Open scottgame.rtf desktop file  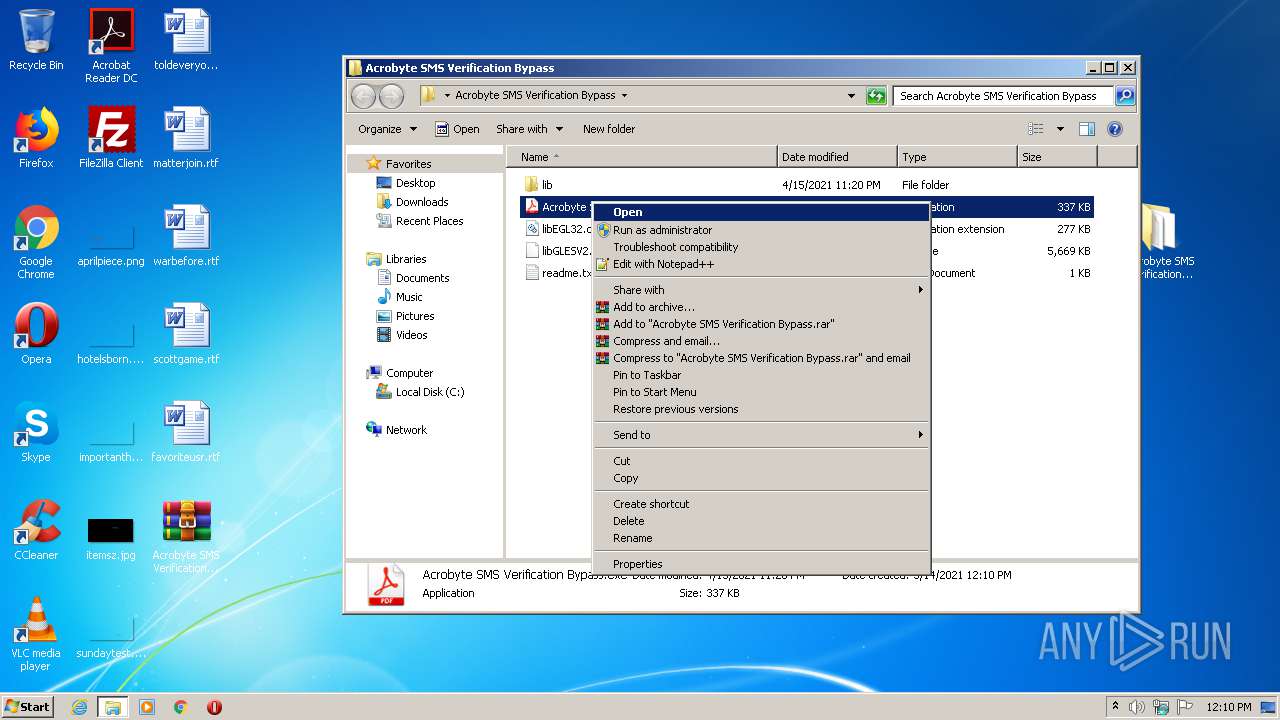coord(186,334)
